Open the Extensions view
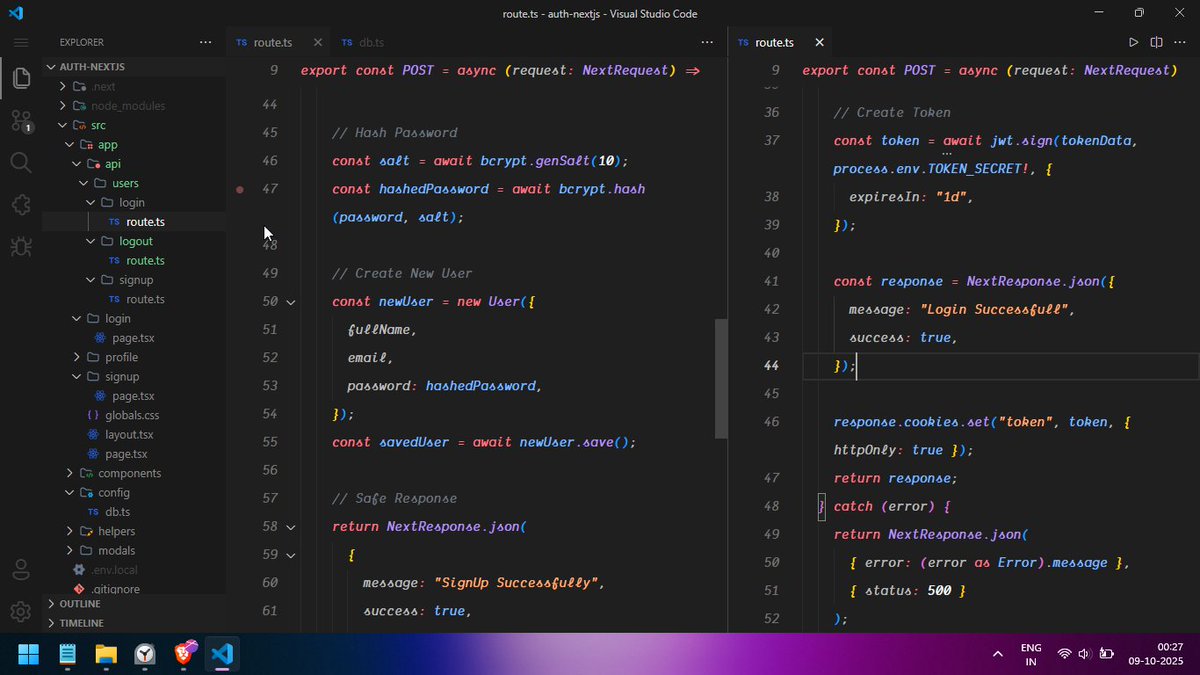This screenshot has height=675, width=1200. coord(21,204)
